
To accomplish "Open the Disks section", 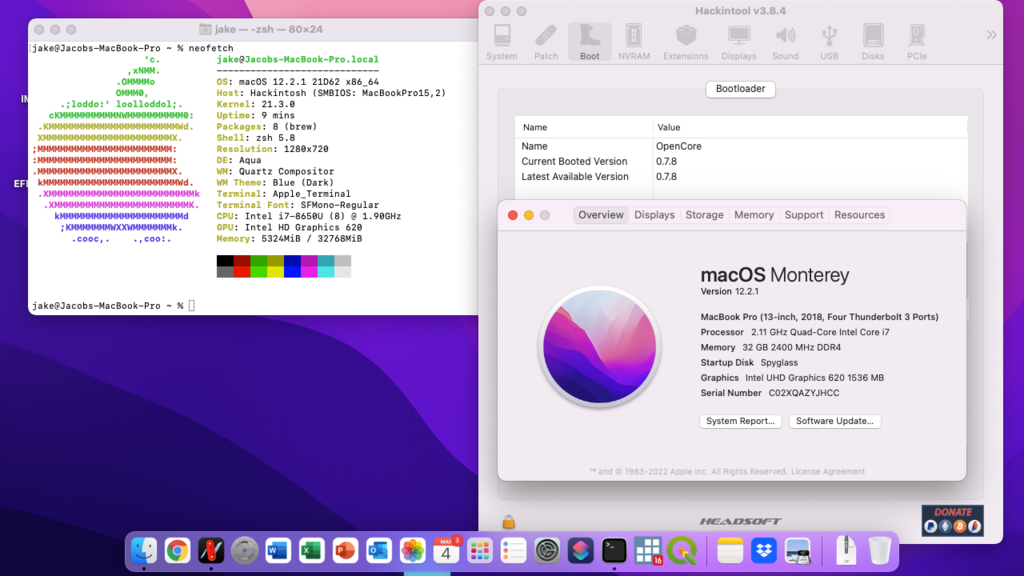I will point(873,41).
